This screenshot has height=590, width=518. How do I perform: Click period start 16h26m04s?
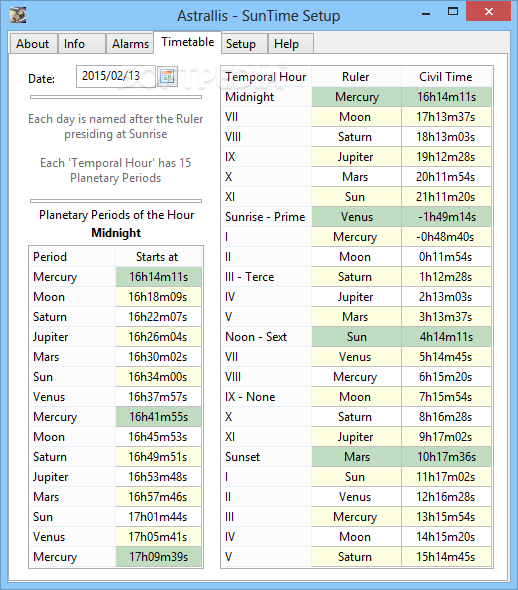pyautogui.click(x=158, y=337)
